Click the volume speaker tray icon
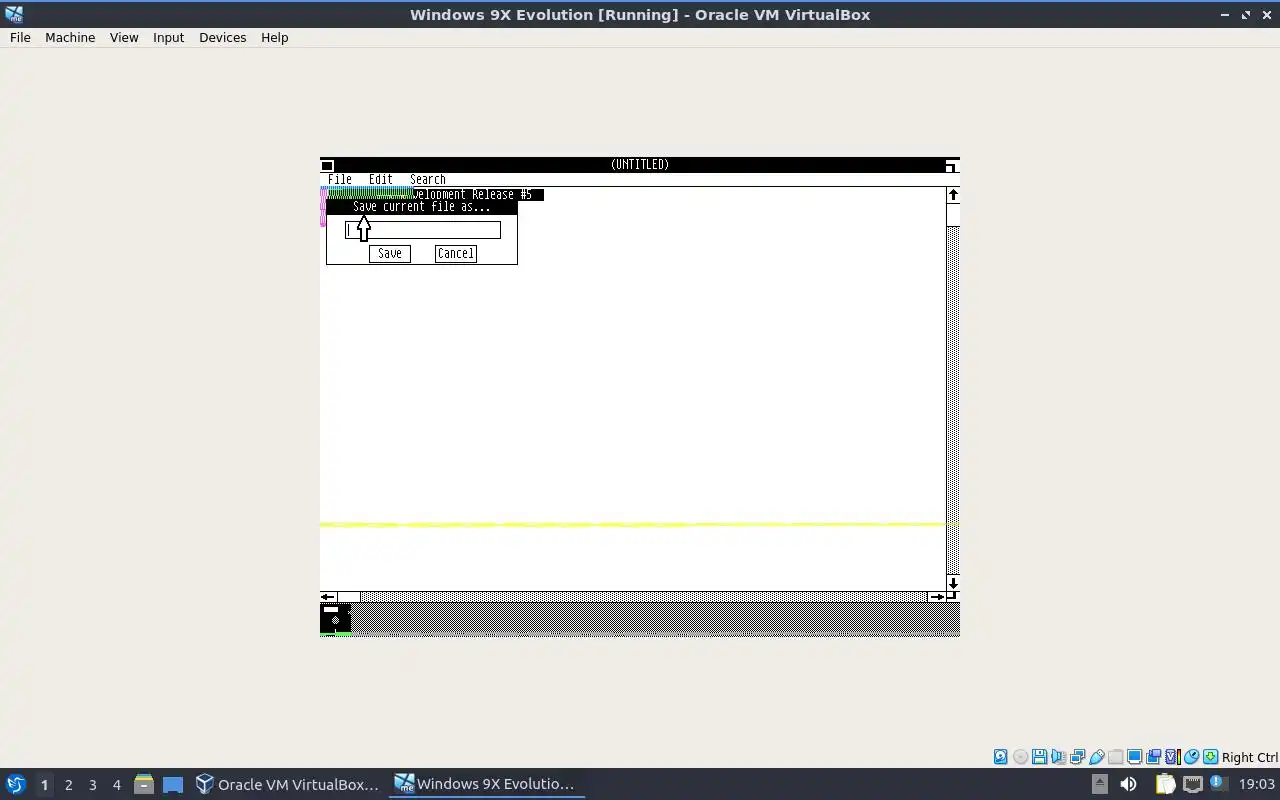The height and width of the screenshot is (800, 1280). coord(1128,784)
